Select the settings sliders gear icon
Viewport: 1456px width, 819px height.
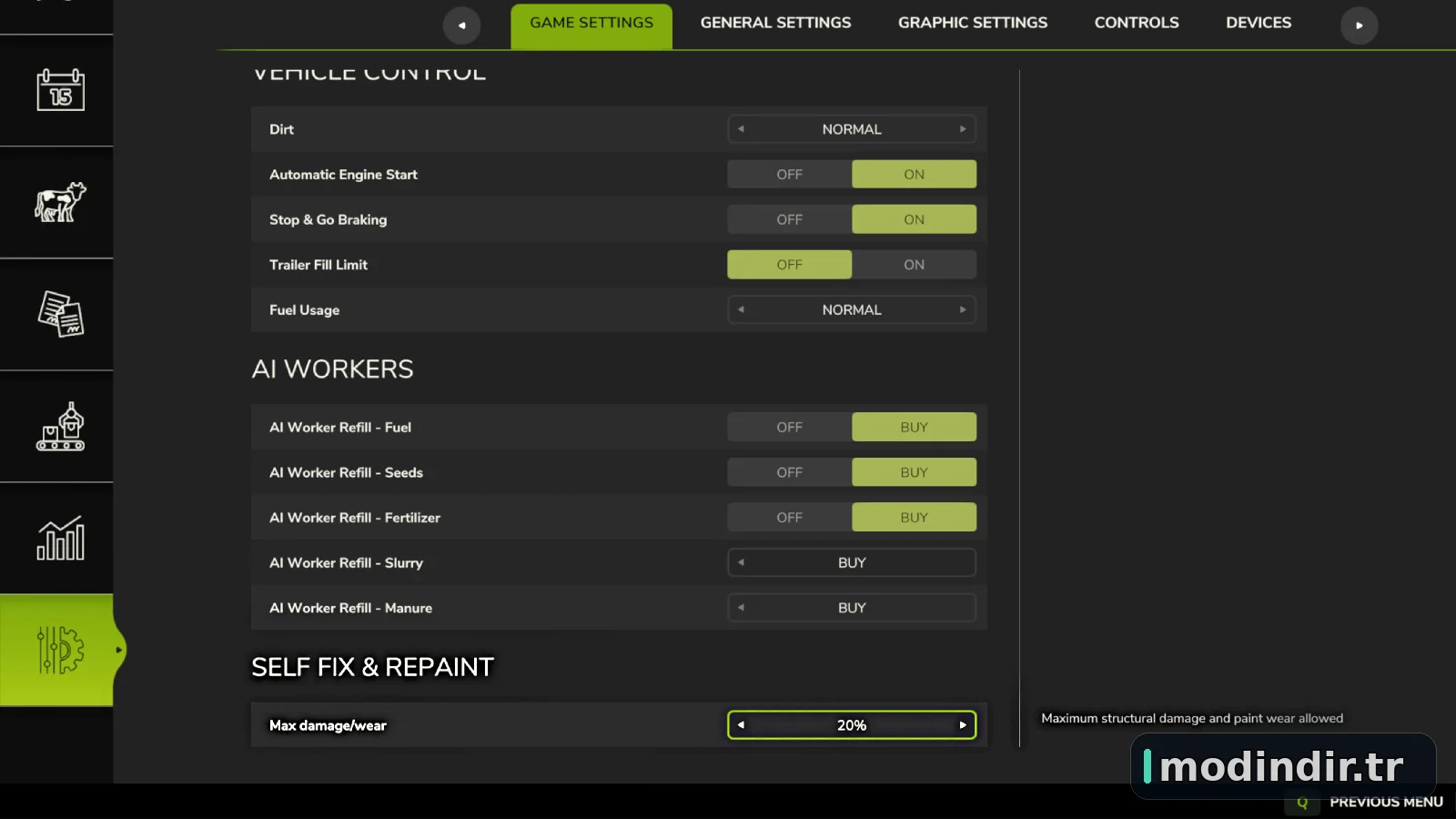60,650
